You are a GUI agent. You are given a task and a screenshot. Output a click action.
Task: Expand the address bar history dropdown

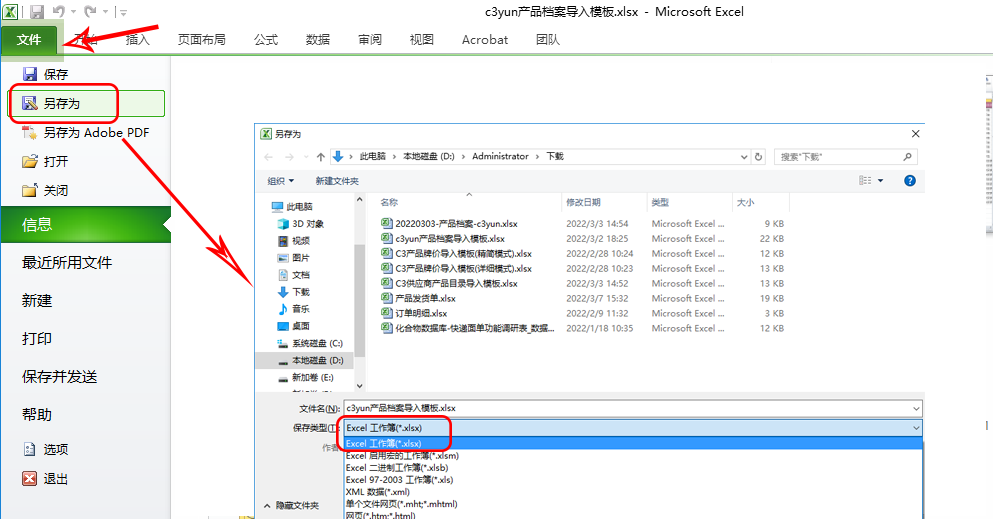tap(744, 157)
